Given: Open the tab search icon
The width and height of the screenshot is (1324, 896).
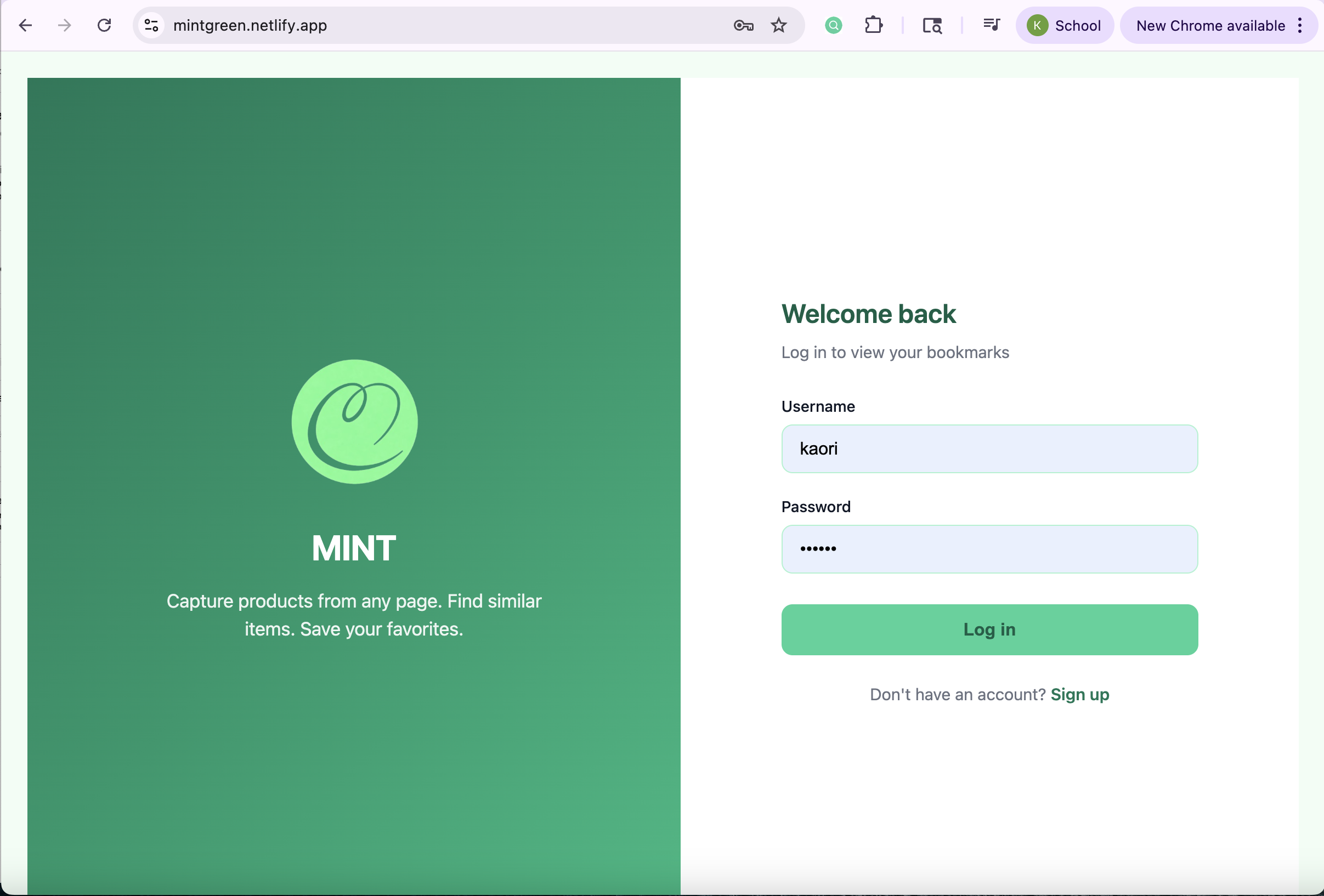Looking at the screenshot, I should click(x=932, y=25).
